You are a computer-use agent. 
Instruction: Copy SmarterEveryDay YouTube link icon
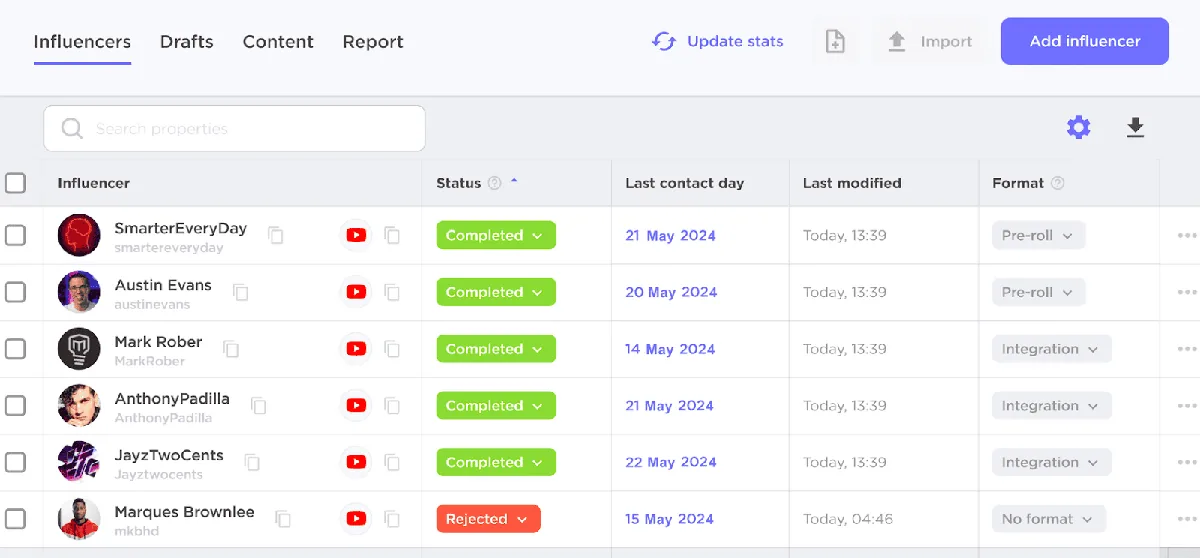point(392,235)
